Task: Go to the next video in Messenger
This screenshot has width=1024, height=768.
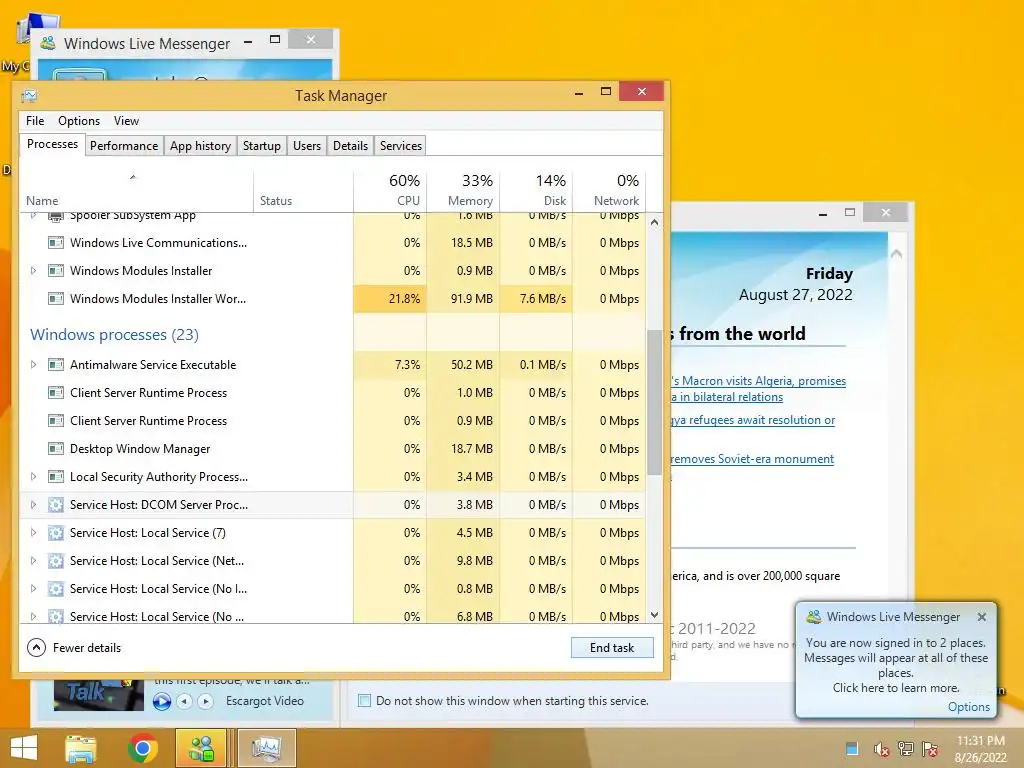Action: click(206, 701)
